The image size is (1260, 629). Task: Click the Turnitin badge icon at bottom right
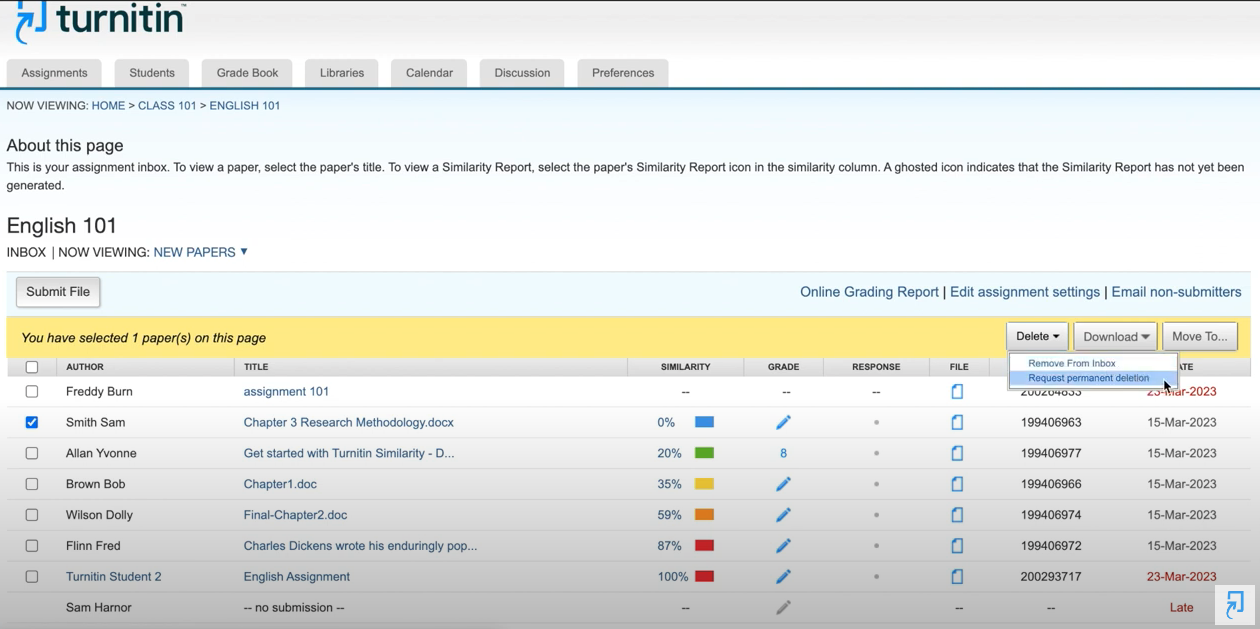click(1235, 604)
